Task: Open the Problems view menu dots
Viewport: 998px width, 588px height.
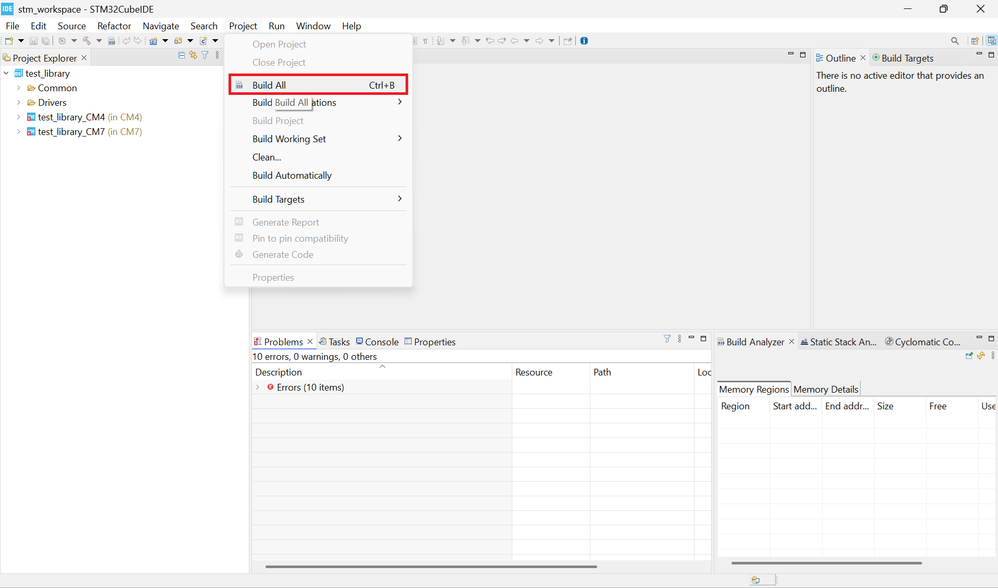Action: coord(679,339)
